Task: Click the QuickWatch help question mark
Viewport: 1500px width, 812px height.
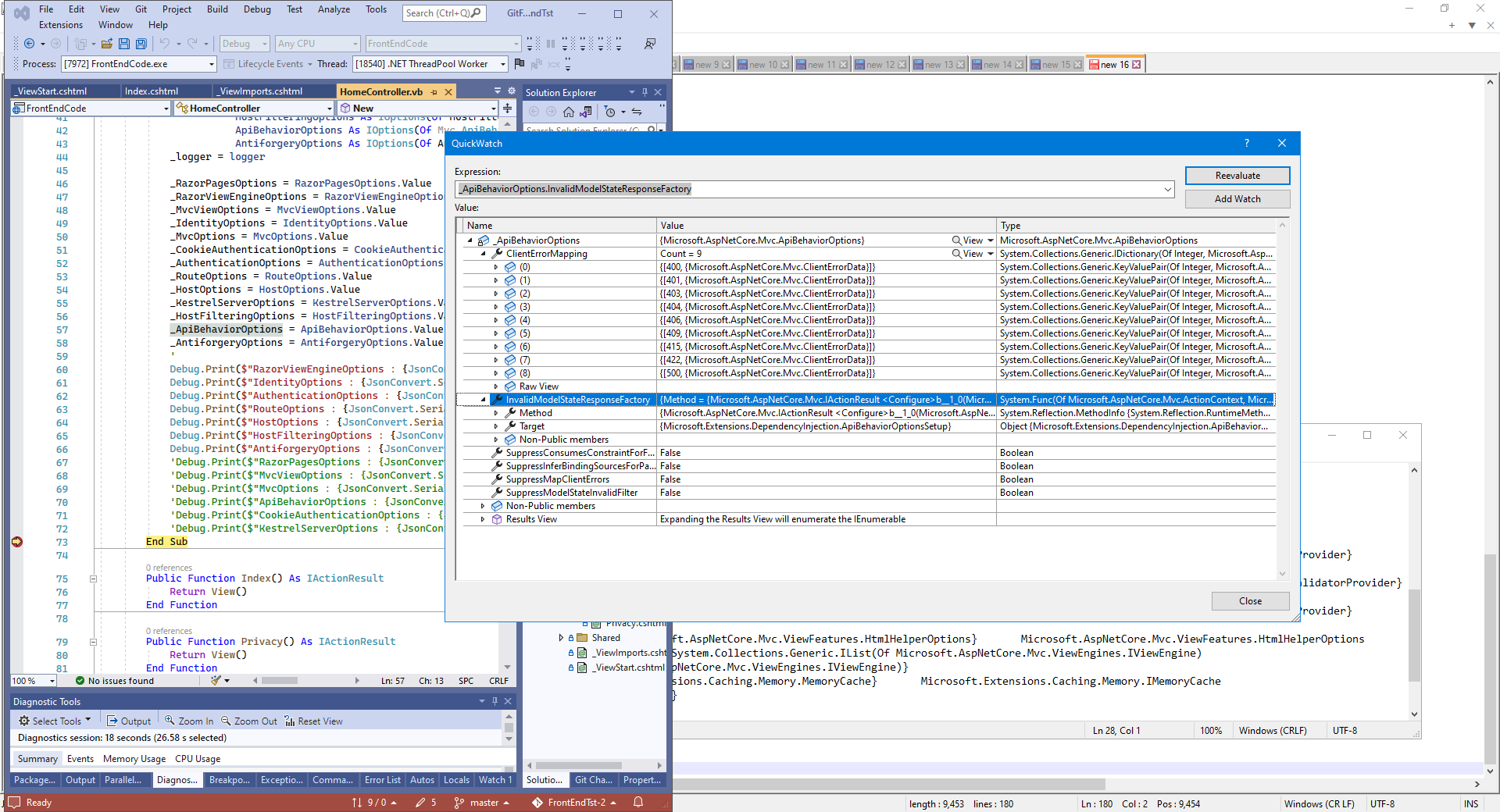Action: [1246, 143]
